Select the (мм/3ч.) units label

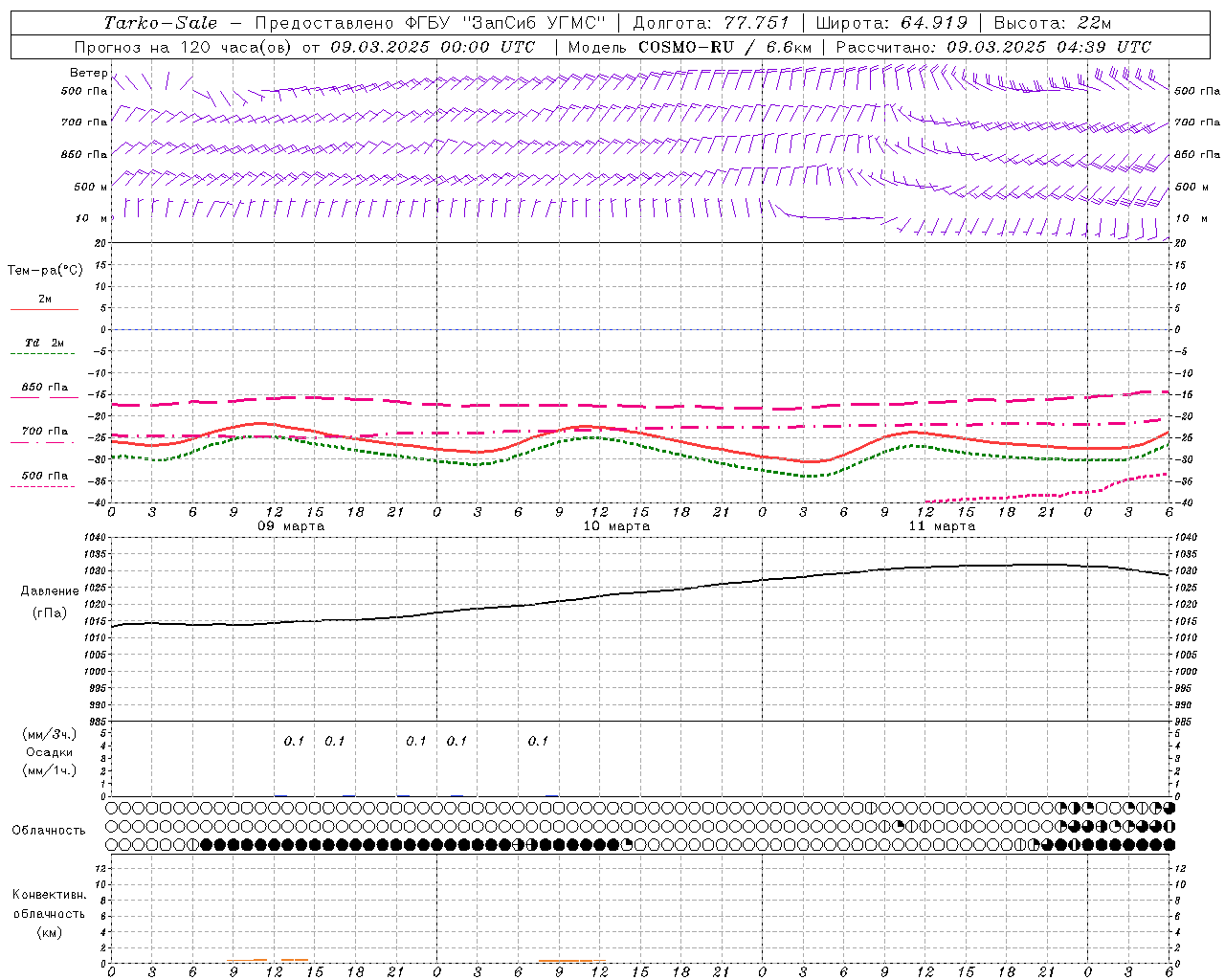[50, 735]
